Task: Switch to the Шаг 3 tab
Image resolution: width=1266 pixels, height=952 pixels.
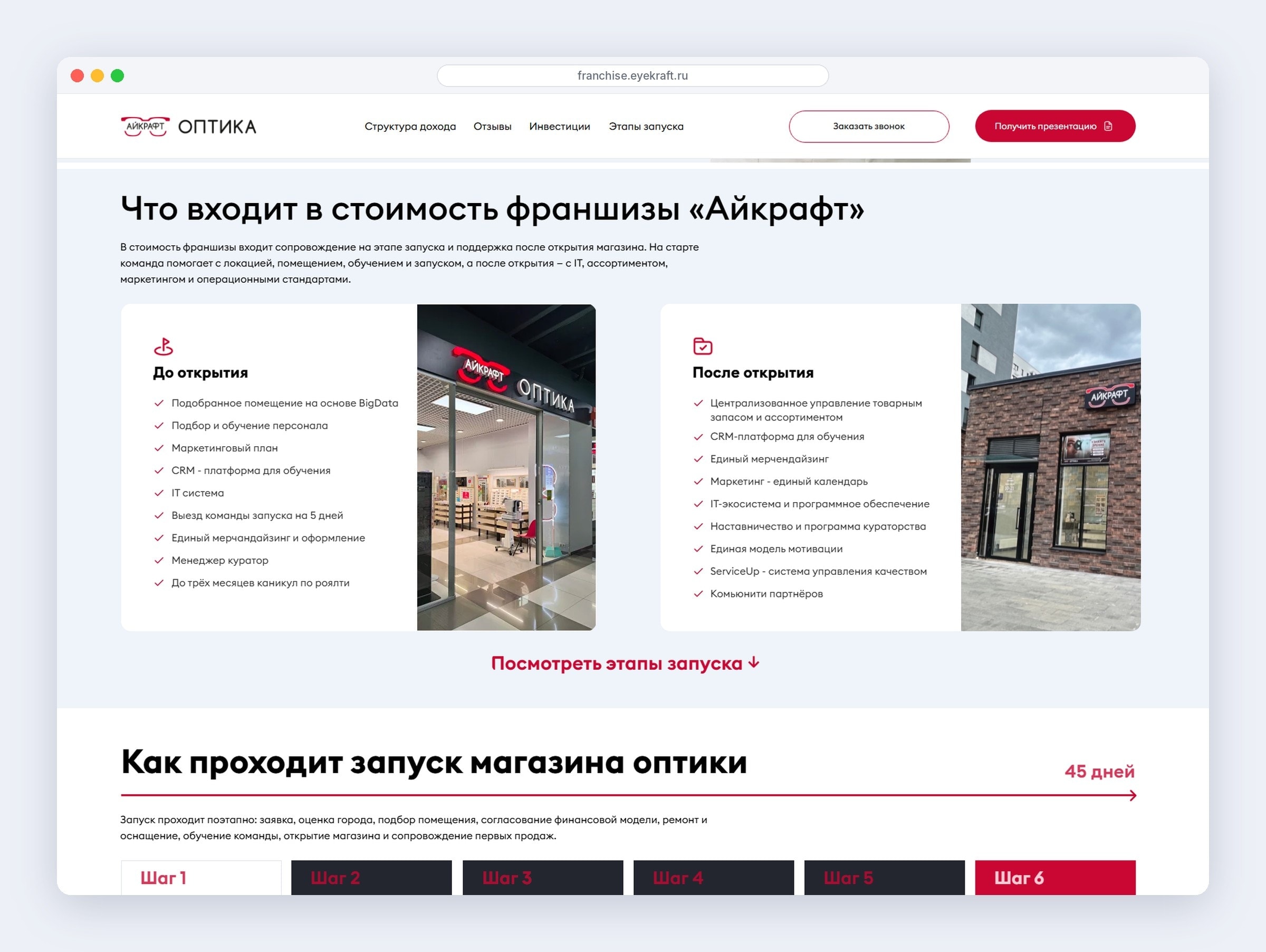Action: coord(543,878)
